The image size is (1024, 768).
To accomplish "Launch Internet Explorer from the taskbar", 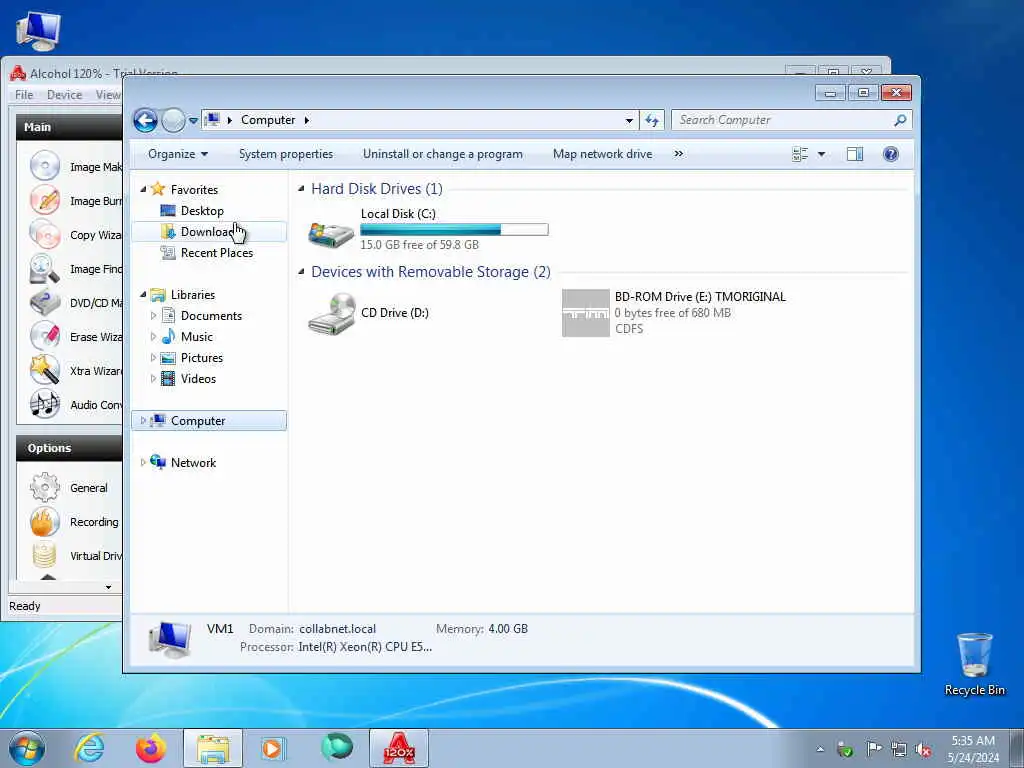I will pos(89,748).
